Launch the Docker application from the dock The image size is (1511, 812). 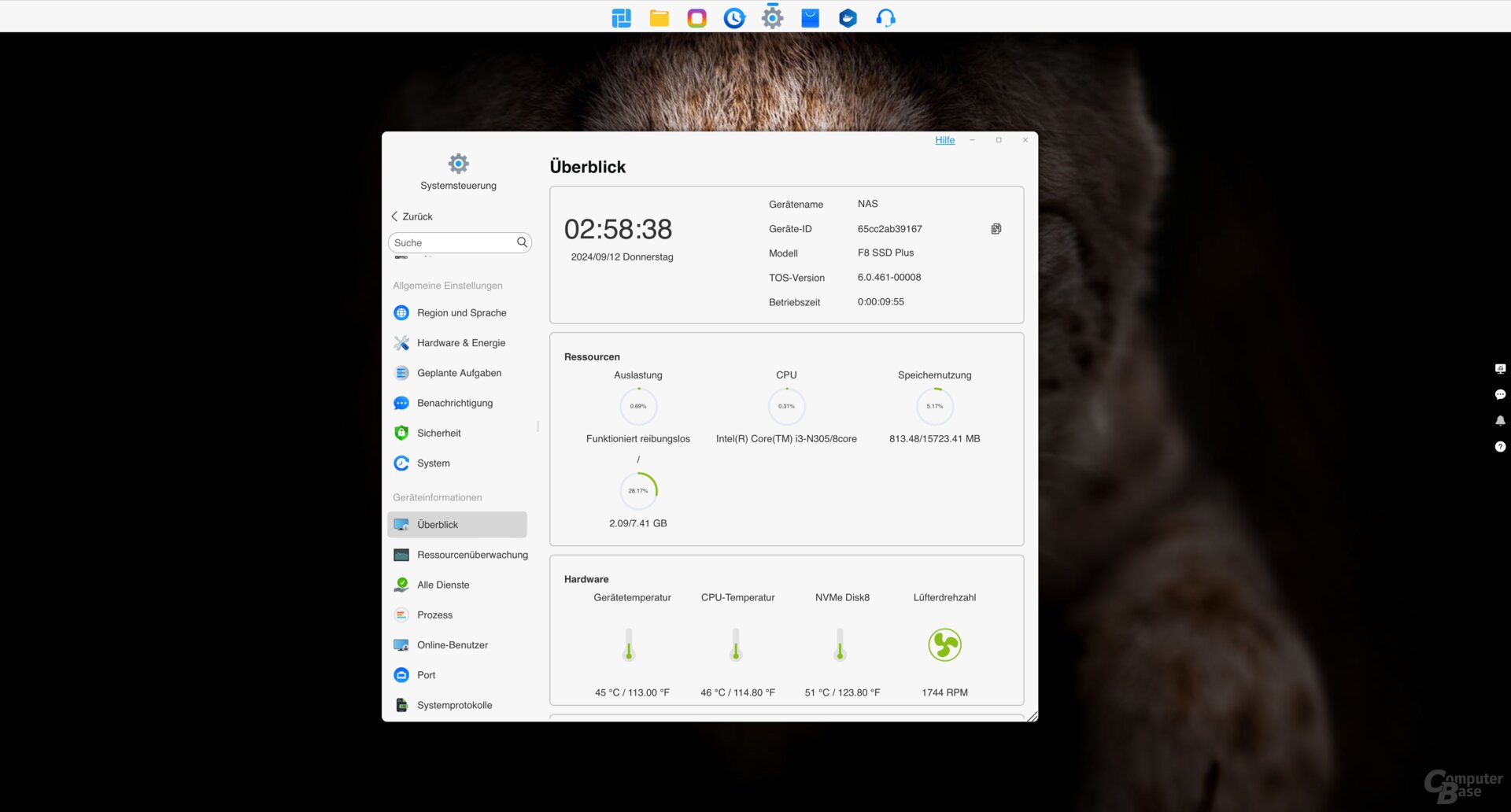pos(848,17)
